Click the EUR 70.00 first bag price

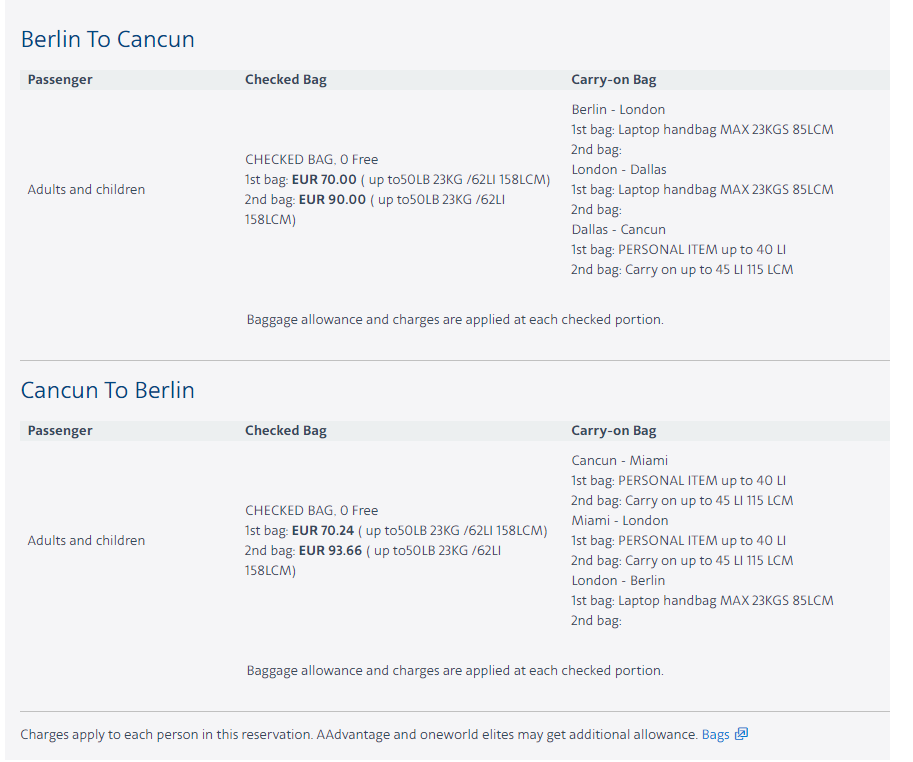tap(324, 179)
